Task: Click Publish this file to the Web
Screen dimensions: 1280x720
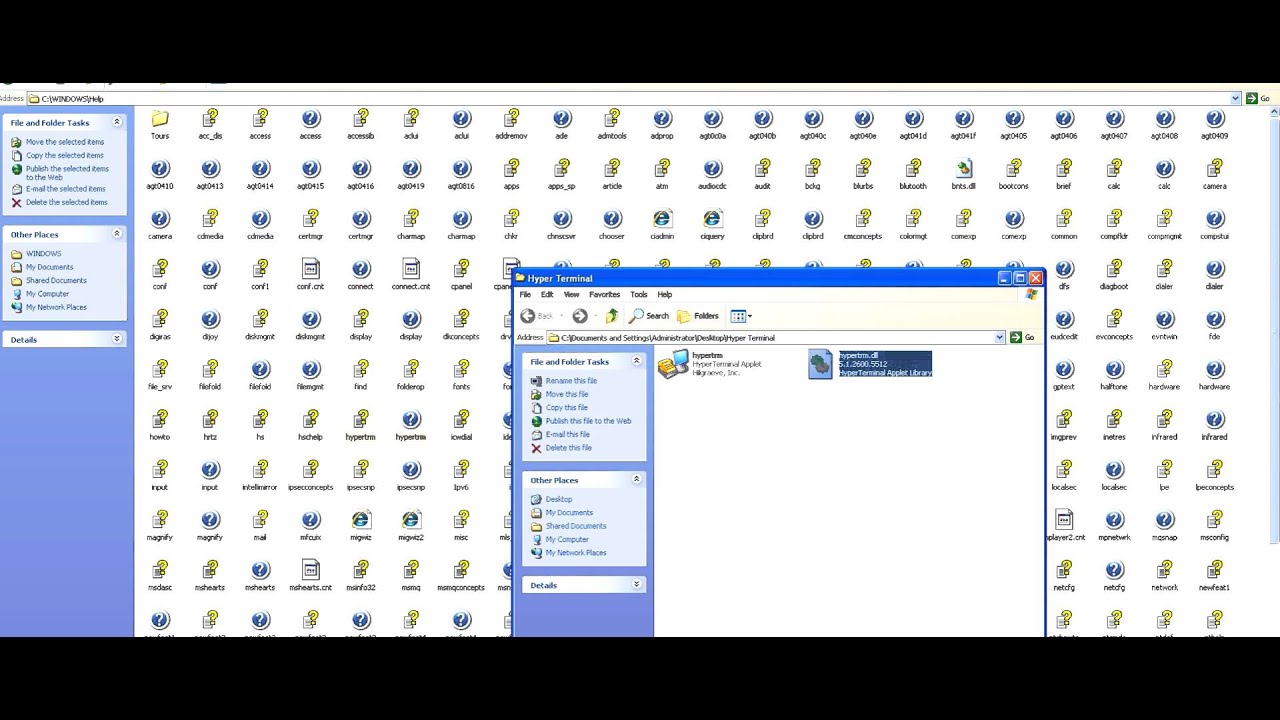Action: coord(588,421)
